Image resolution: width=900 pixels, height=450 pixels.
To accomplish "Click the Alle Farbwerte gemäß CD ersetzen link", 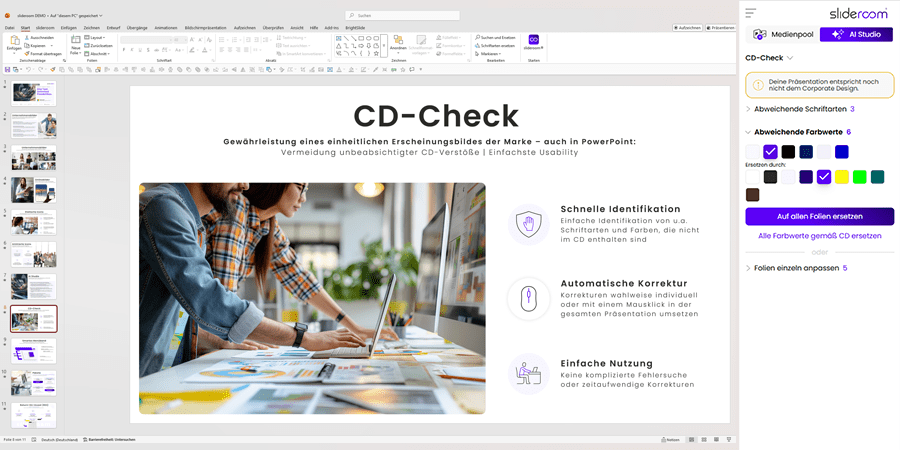I will (819, 236).
